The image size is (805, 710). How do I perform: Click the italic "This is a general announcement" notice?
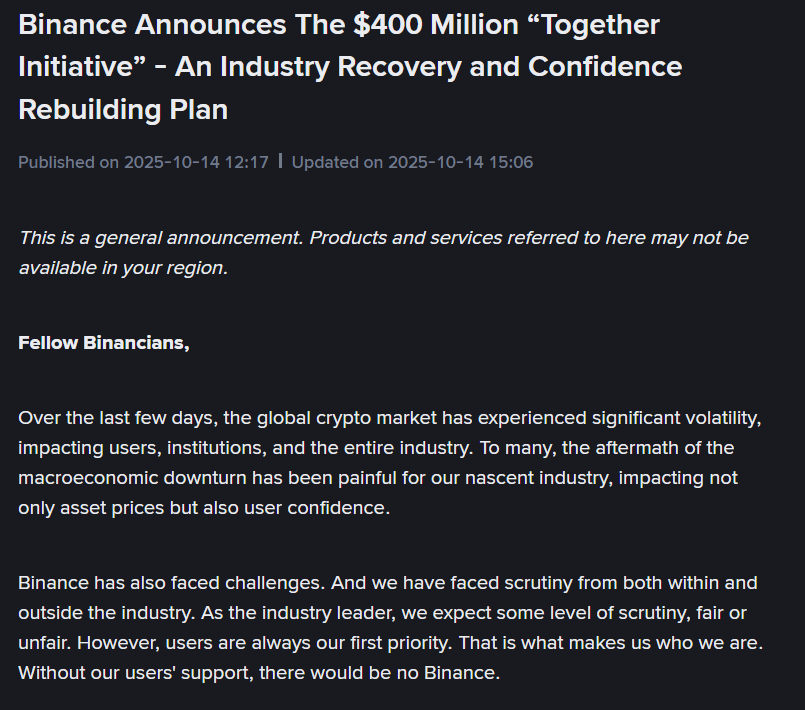(x=162, y=238)
